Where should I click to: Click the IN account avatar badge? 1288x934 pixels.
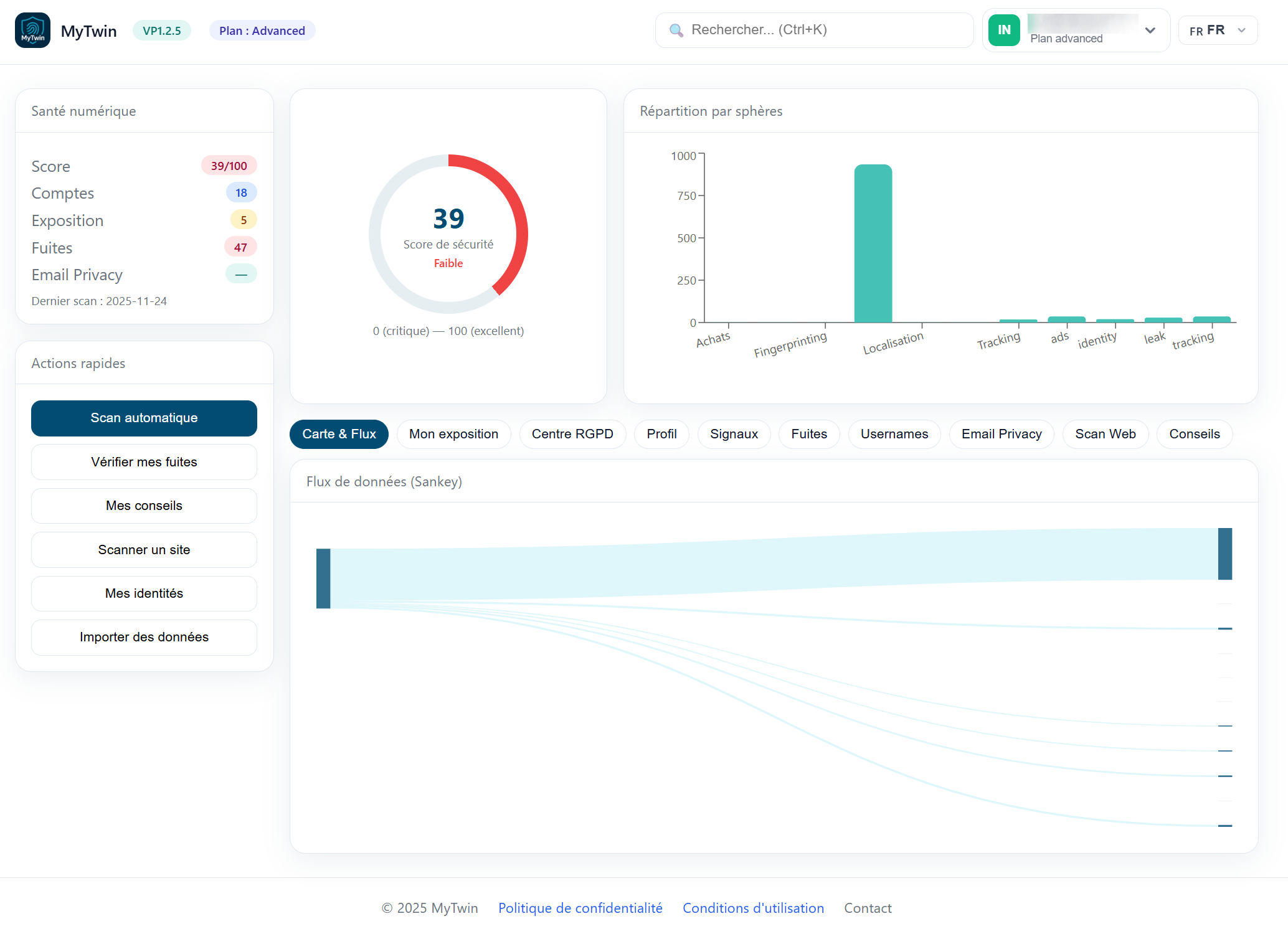tap(1003, 29)
